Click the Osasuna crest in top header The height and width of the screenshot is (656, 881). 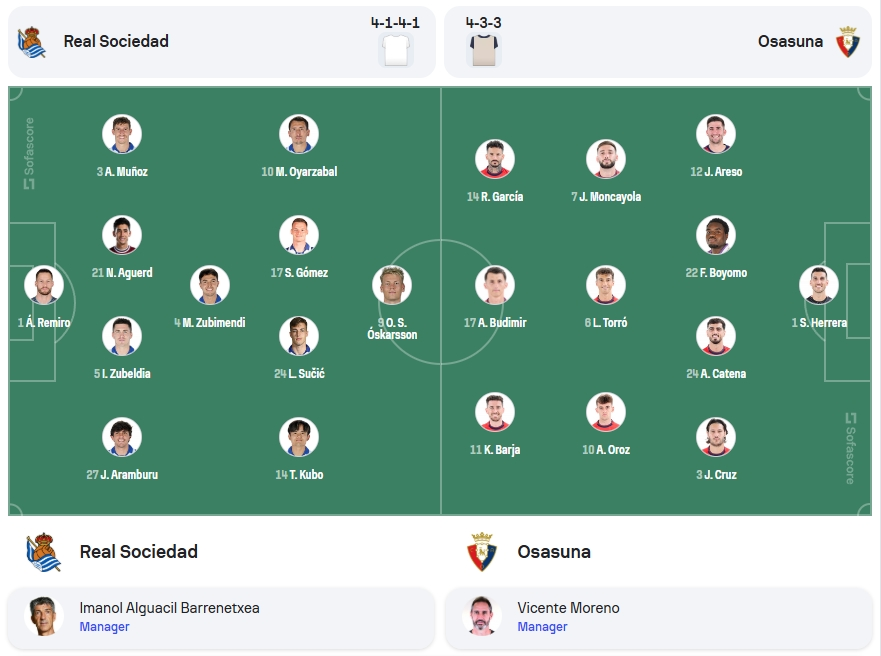tap(848, 42)
